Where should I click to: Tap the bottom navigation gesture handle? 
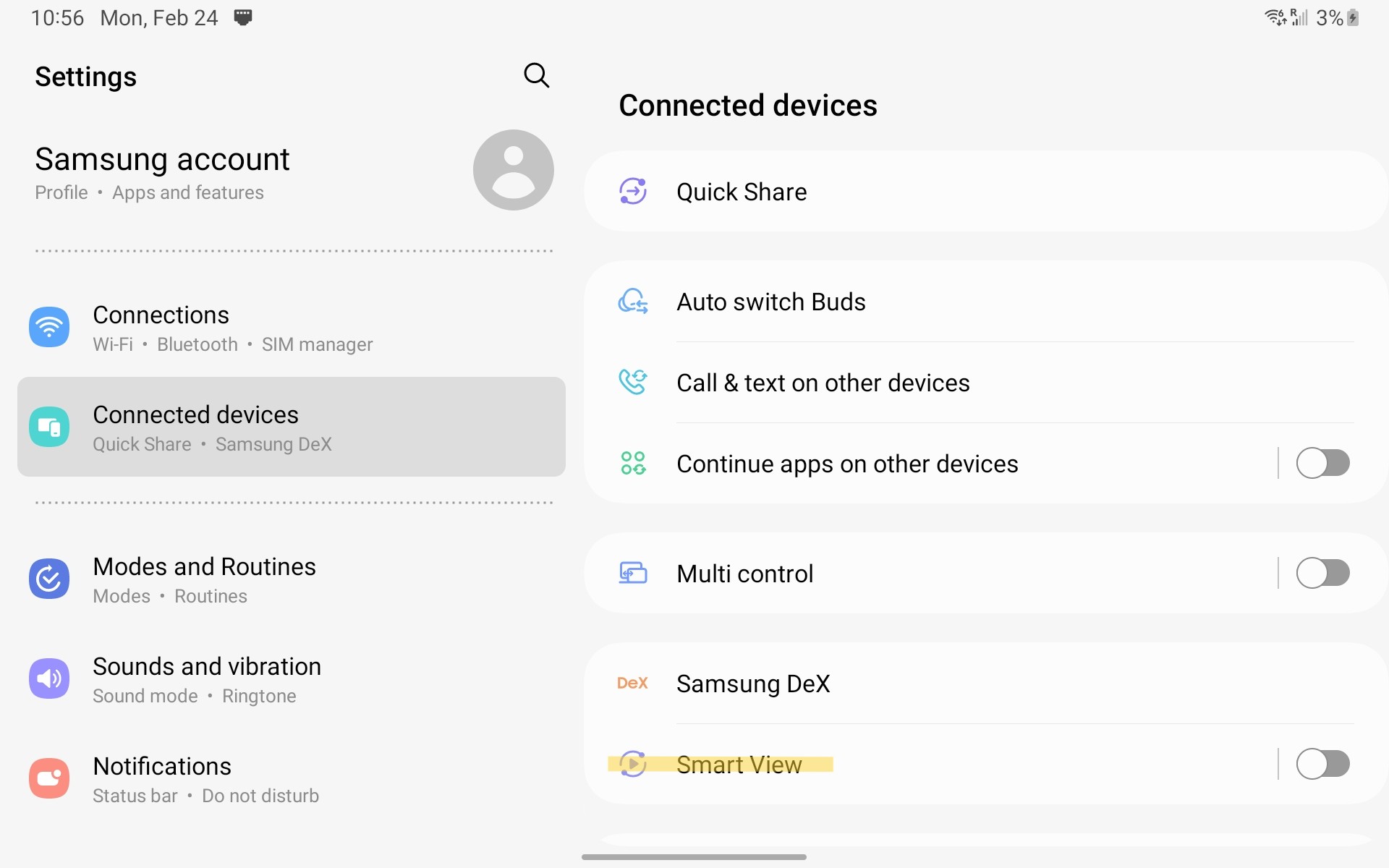694,857
